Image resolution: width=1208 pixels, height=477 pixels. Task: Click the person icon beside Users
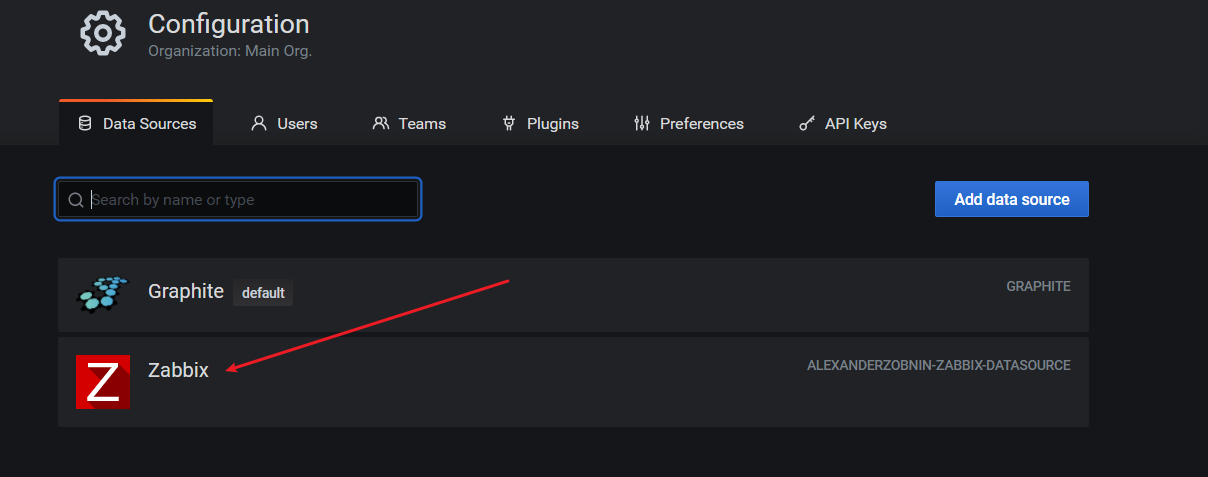[259, 124]
